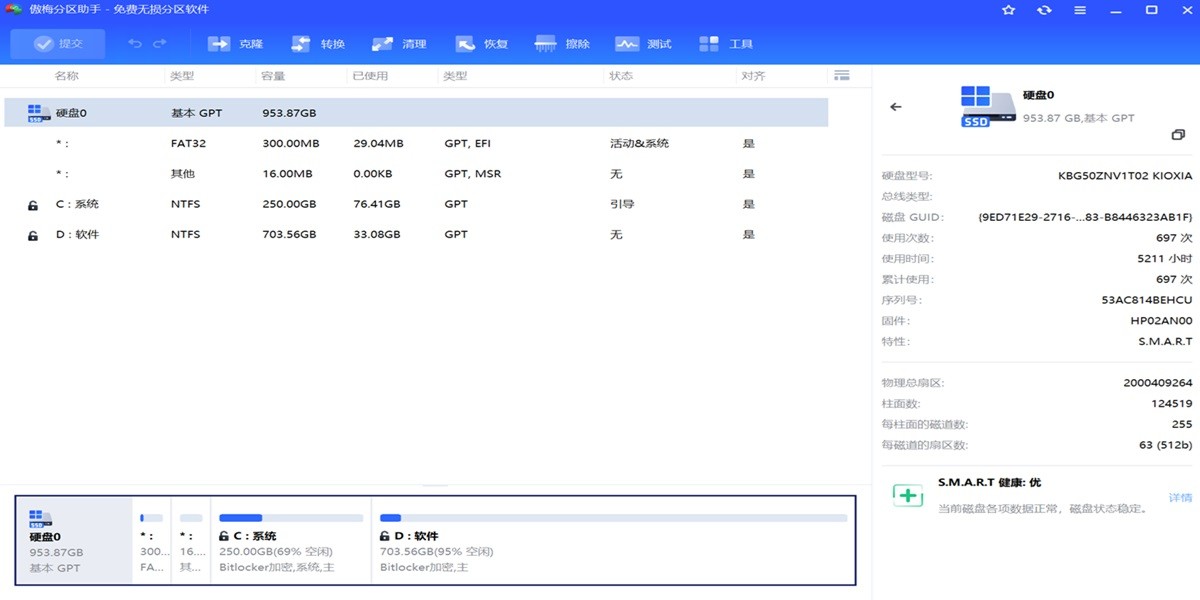Toggle the star favorite icon in titlebar
Screen dimensions: 1200x600
(1008, 9)
